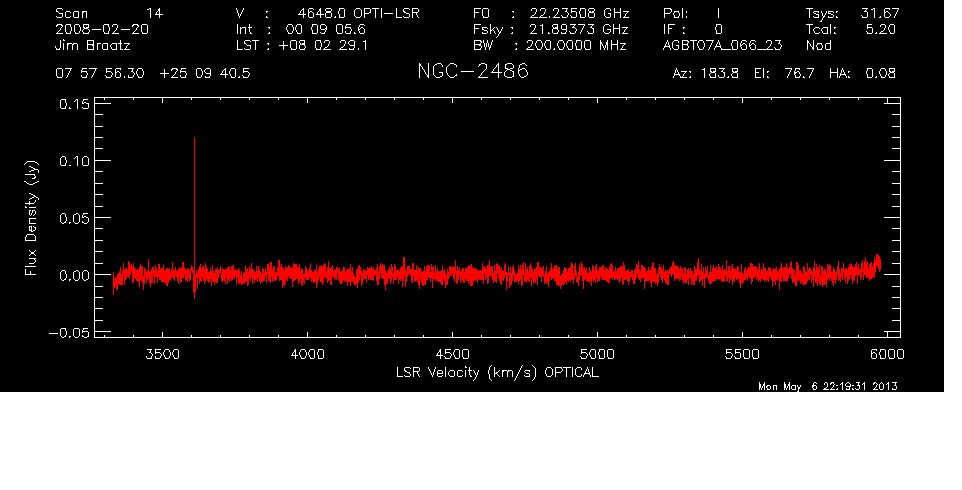Click y-axis tick label -0.05
962x490 pixels.
[69, 333]
